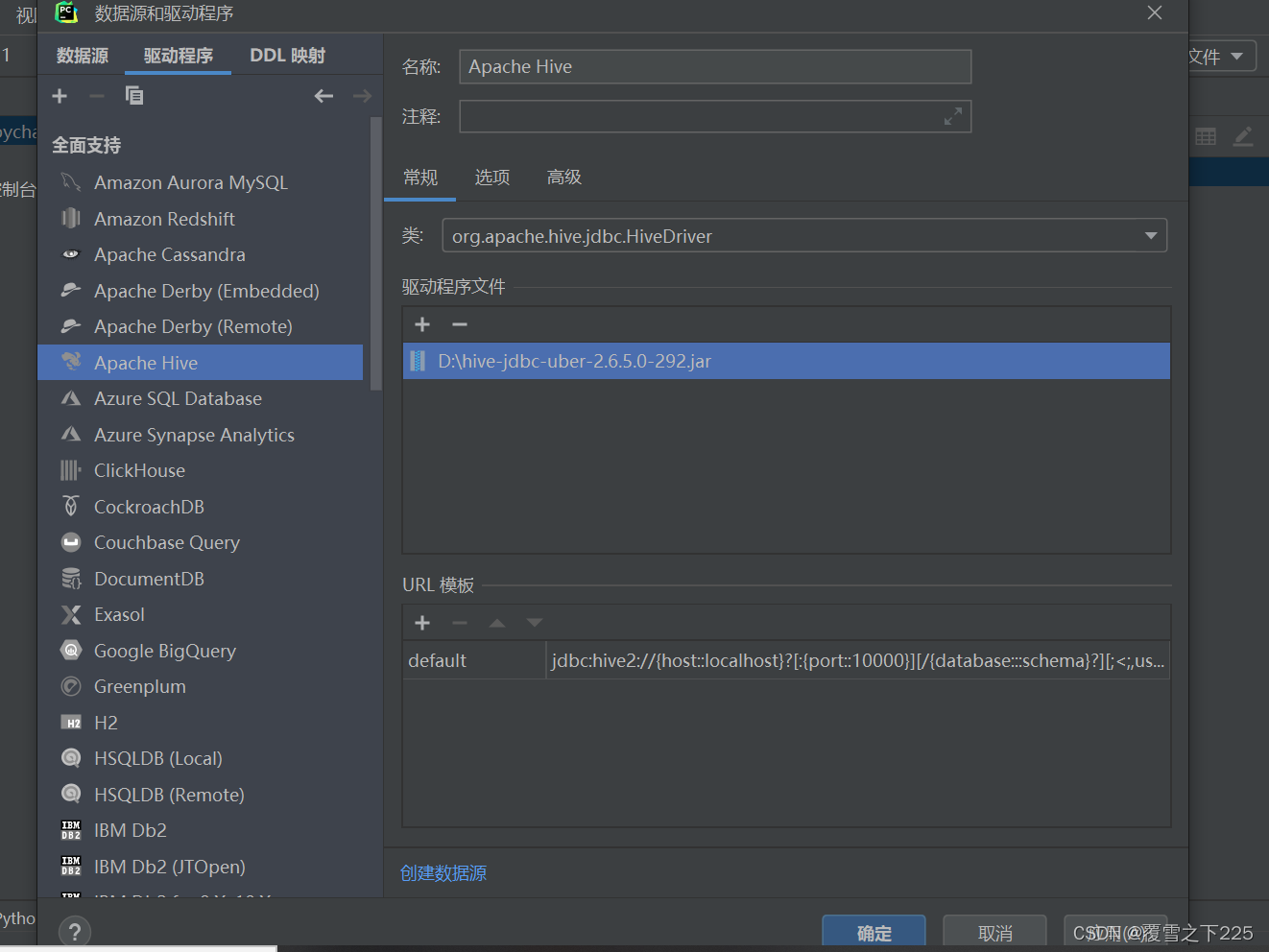This screenshot has height=952, width=1269.
Task: Switch to the 数据源 tab
Action: (83, 56)
